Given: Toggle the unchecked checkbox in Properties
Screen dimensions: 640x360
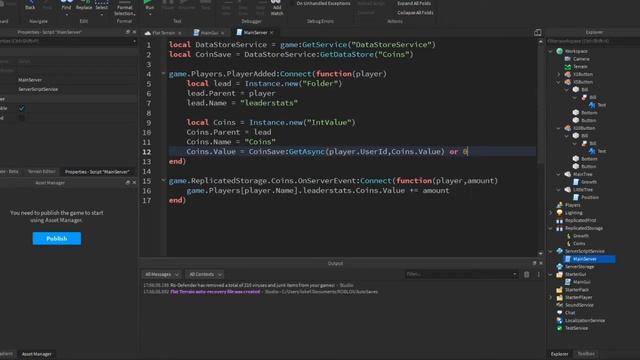Looking at the screenshot, I should click(22, 118).
